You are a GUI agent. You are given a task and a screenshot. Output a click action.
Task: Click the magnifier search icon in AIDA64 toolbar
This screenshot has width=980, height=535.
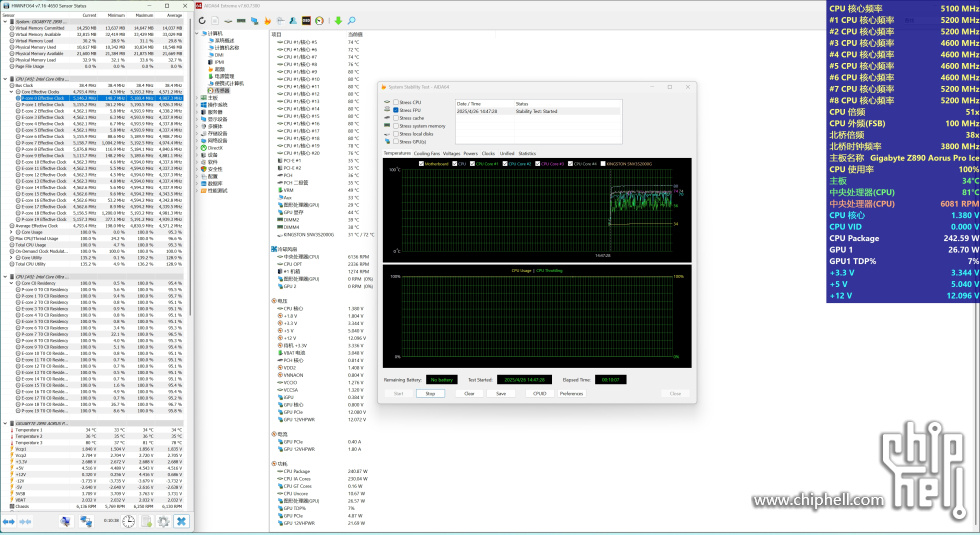click(351, 21)
